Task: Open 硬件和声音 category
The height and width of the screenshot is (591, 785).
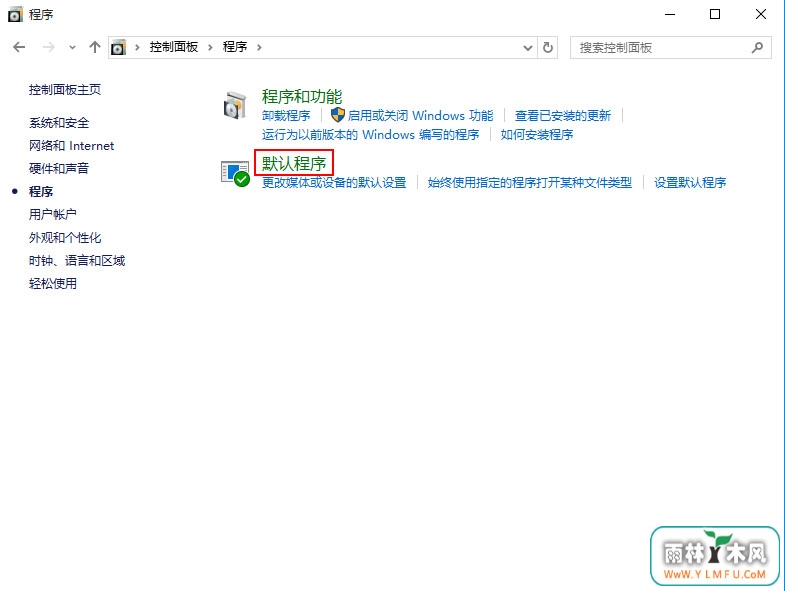Action: pos(59,168)
